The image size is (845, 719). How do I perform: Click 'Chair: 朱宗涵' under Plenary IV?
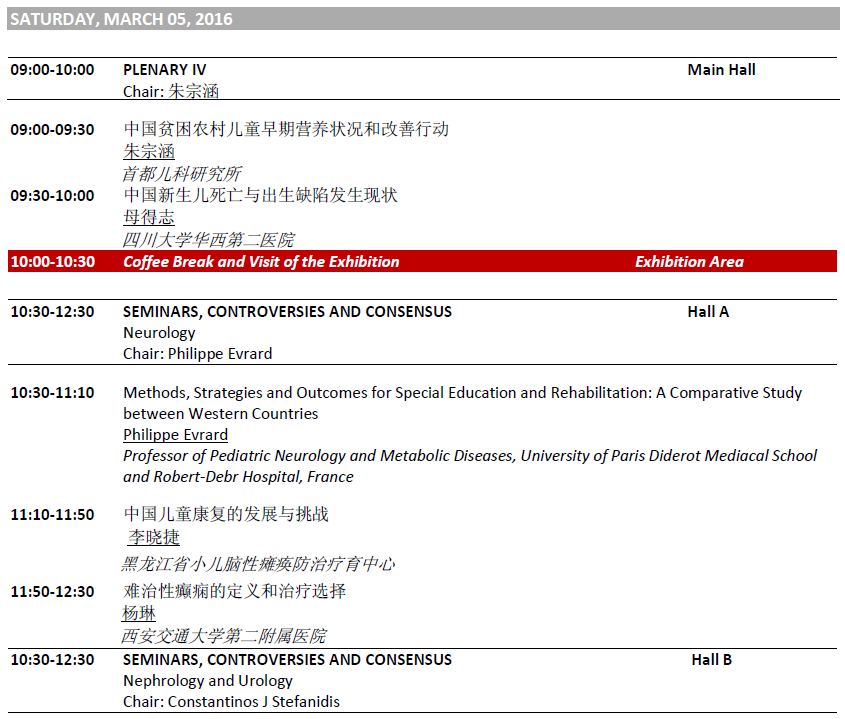point(171,91)
